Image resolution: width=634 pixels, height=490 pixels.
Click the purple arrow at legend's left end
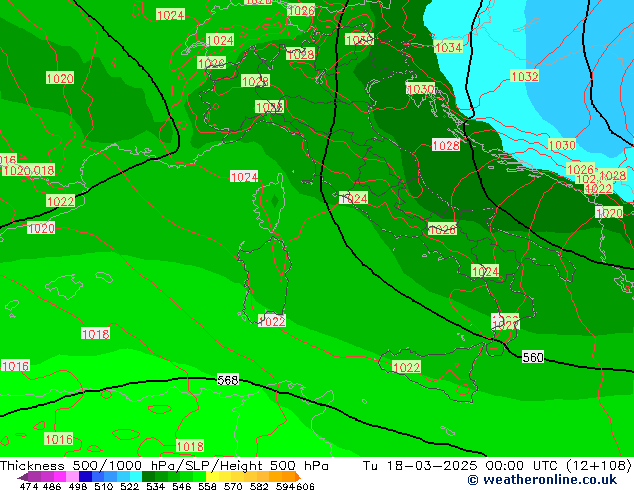23,477
